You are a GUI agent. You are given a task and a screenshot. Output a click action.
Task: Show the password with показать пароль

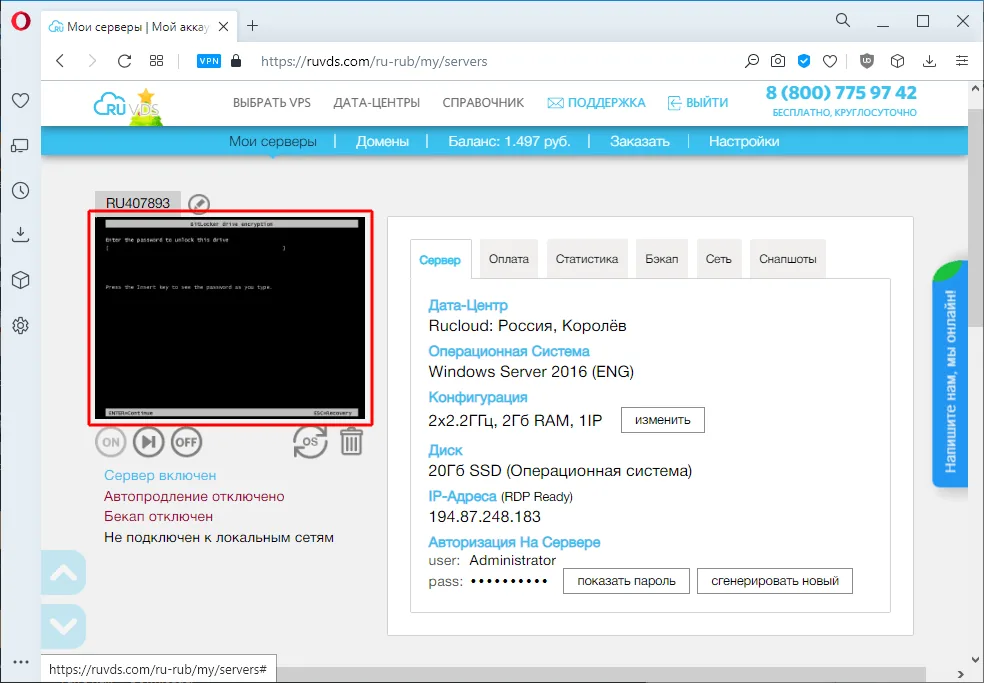tap(626, 580)
